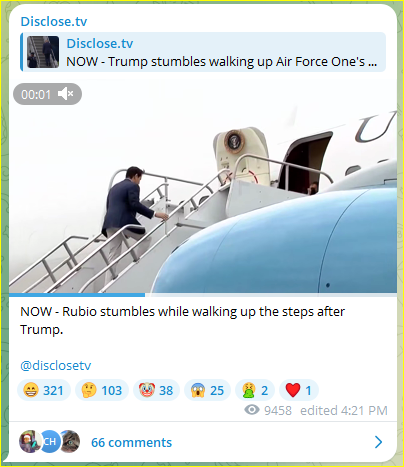Viewport: 404px width, 467px height.
Task: Toggle the thinking face reaction with 103
Action: click(x=102, y=390)
